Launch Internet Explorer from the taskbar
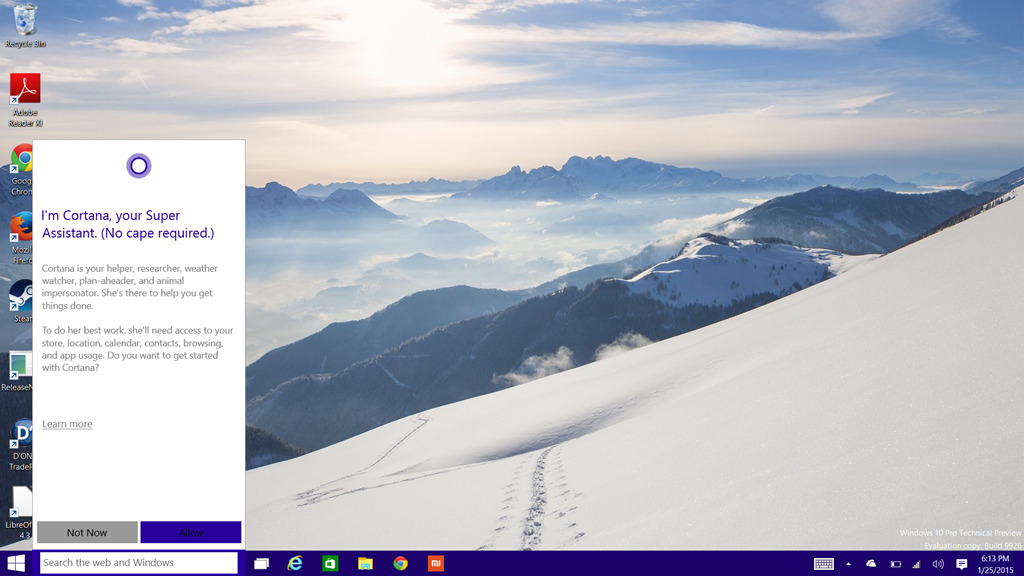 coord(294,563)
